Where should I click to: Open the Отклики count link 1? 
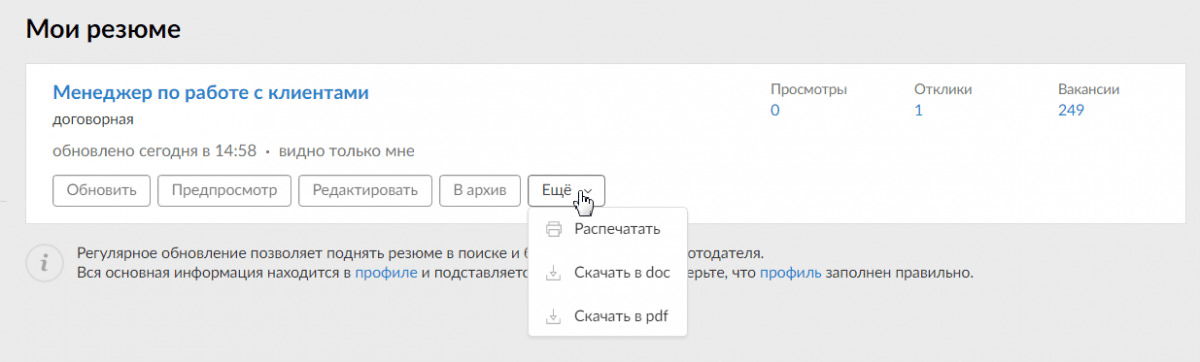918,110
